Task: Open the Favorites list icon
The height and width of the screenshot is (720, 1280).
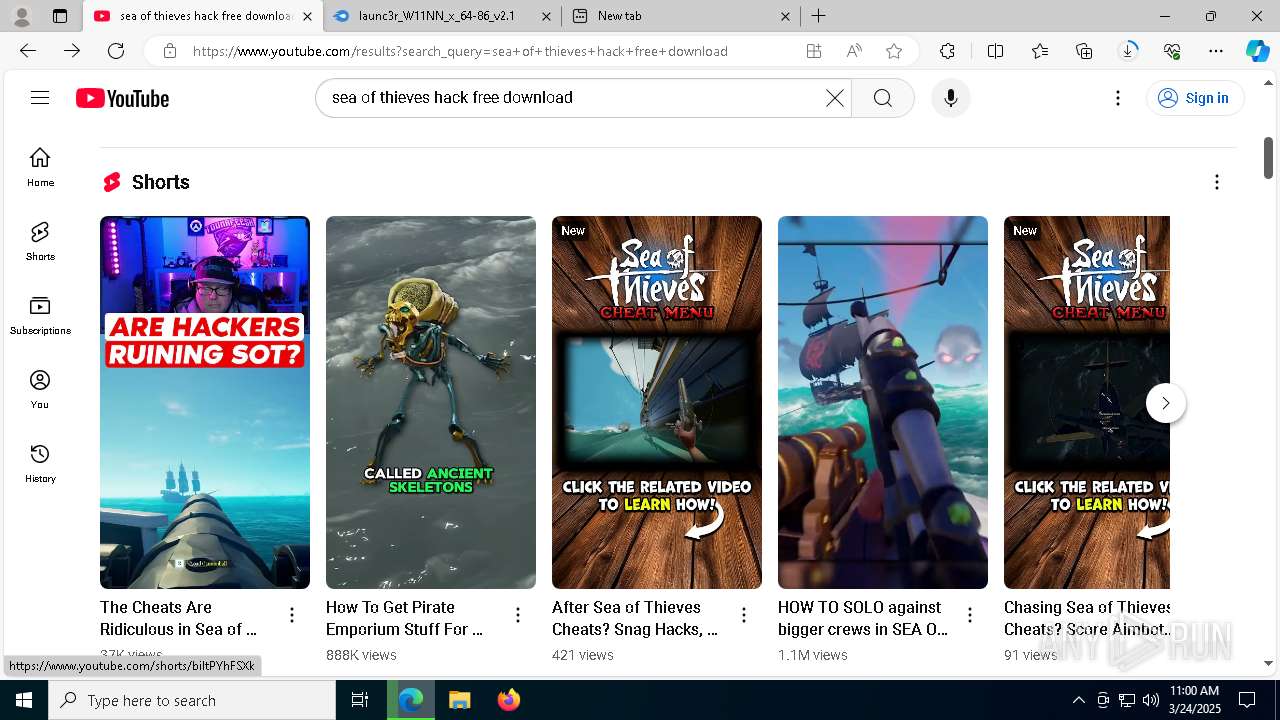Action: (x=1040, y=51)
